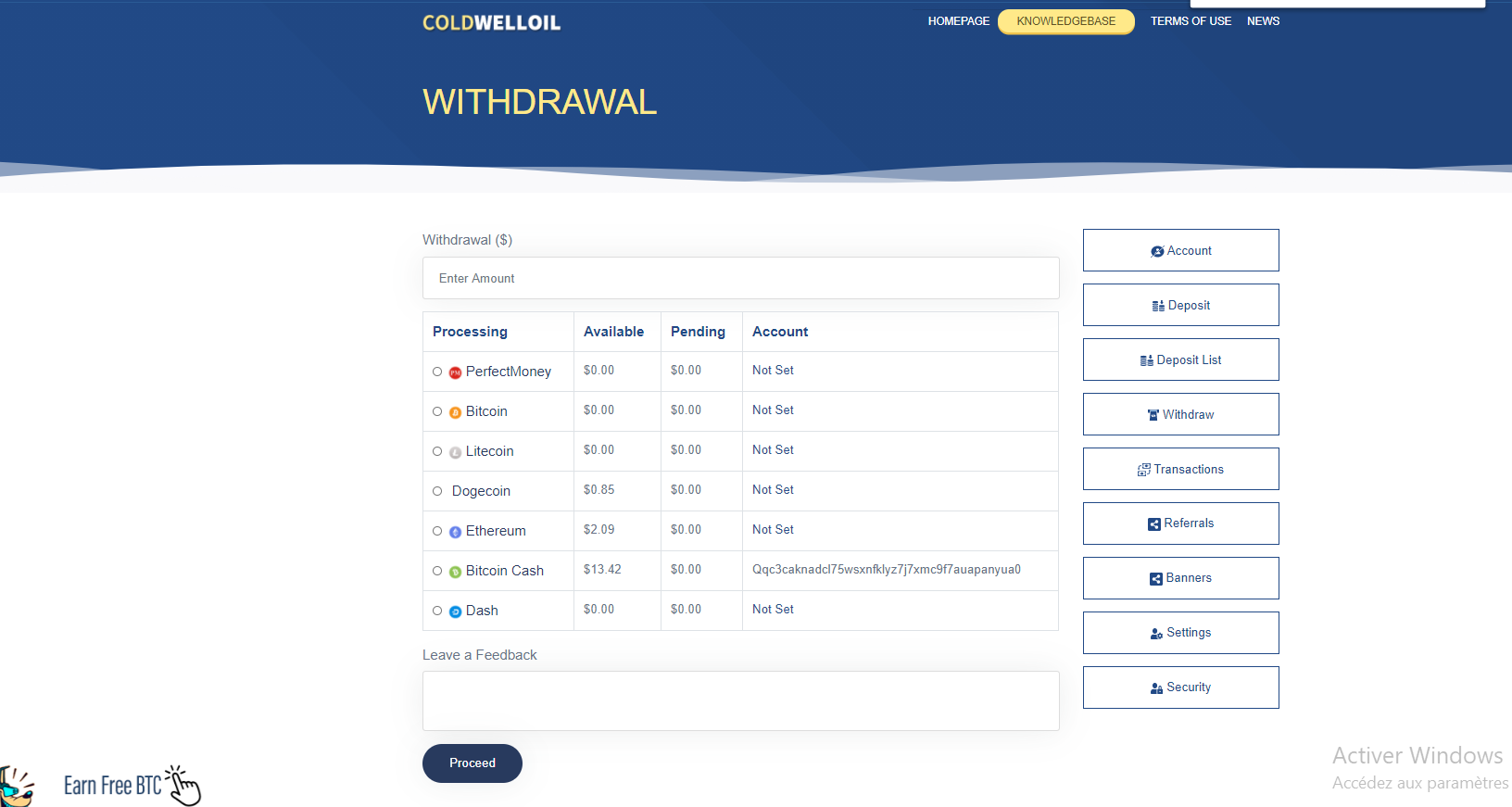This screenshot has width=1512, height=807.
Task: Select the Dogecoin radio button
Action: pyautogui.click(x=437, y=491)
